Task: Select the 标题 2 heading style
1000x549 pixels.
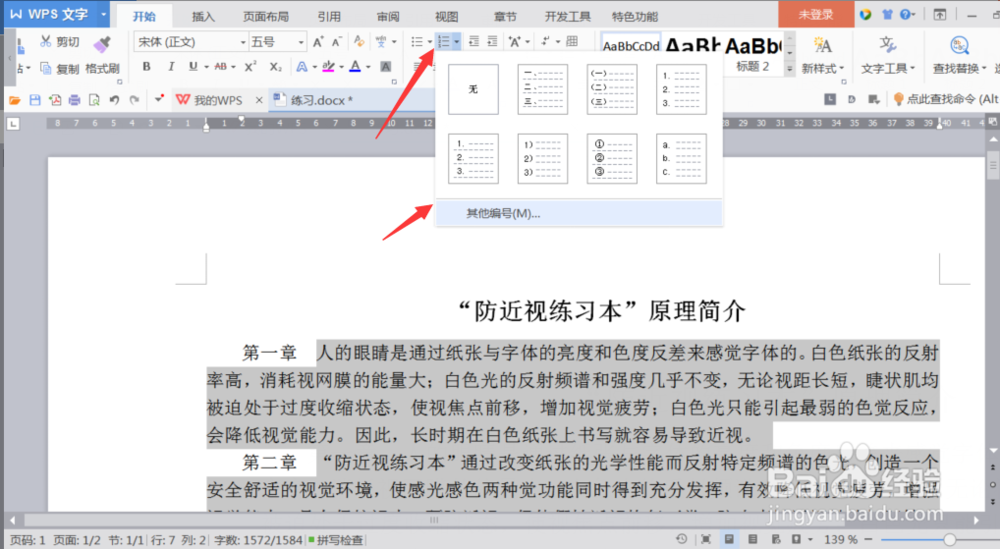Action: 753,54
